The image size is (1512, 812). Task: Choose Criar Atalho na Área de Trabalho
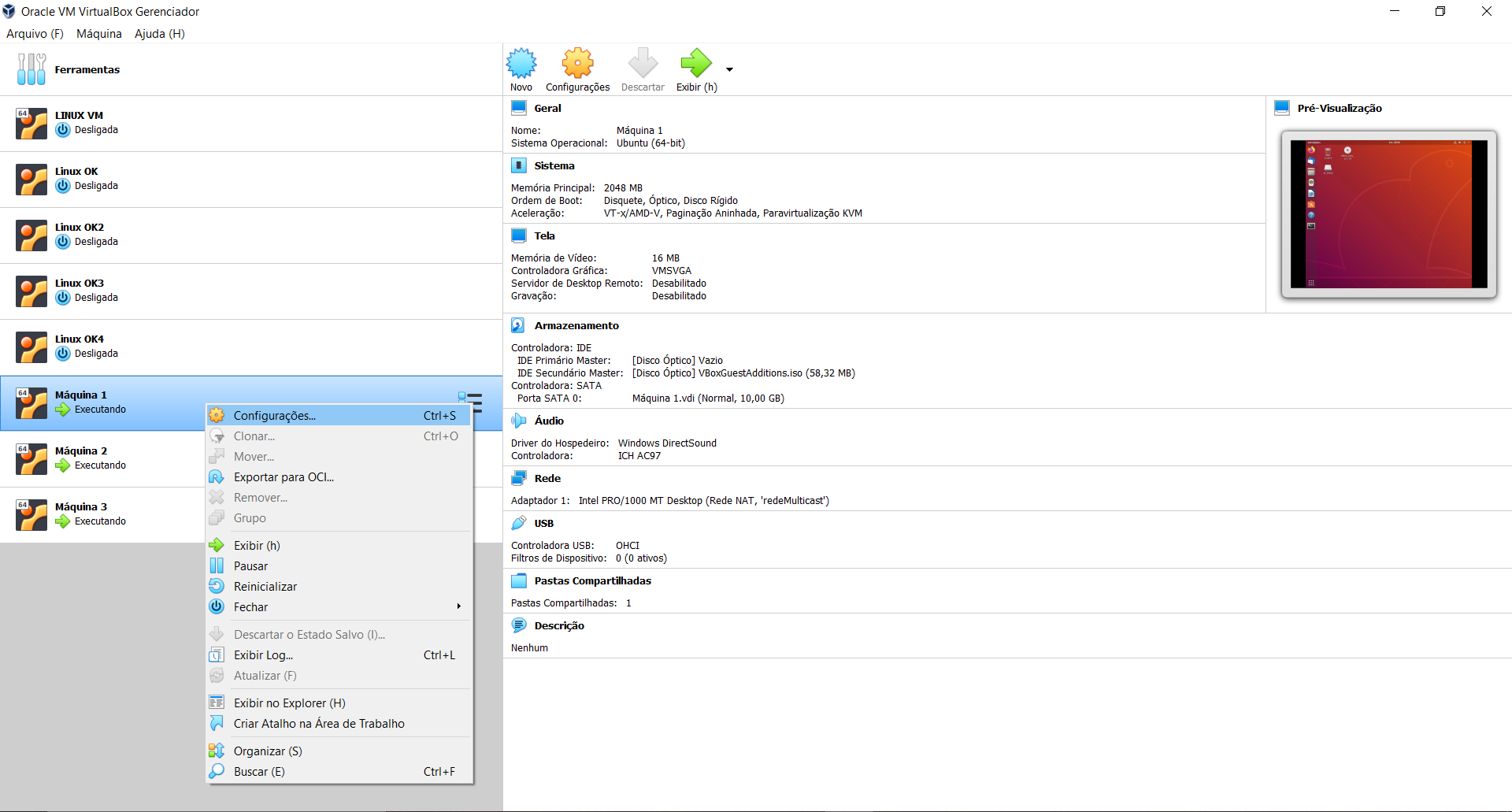(339, 724)
